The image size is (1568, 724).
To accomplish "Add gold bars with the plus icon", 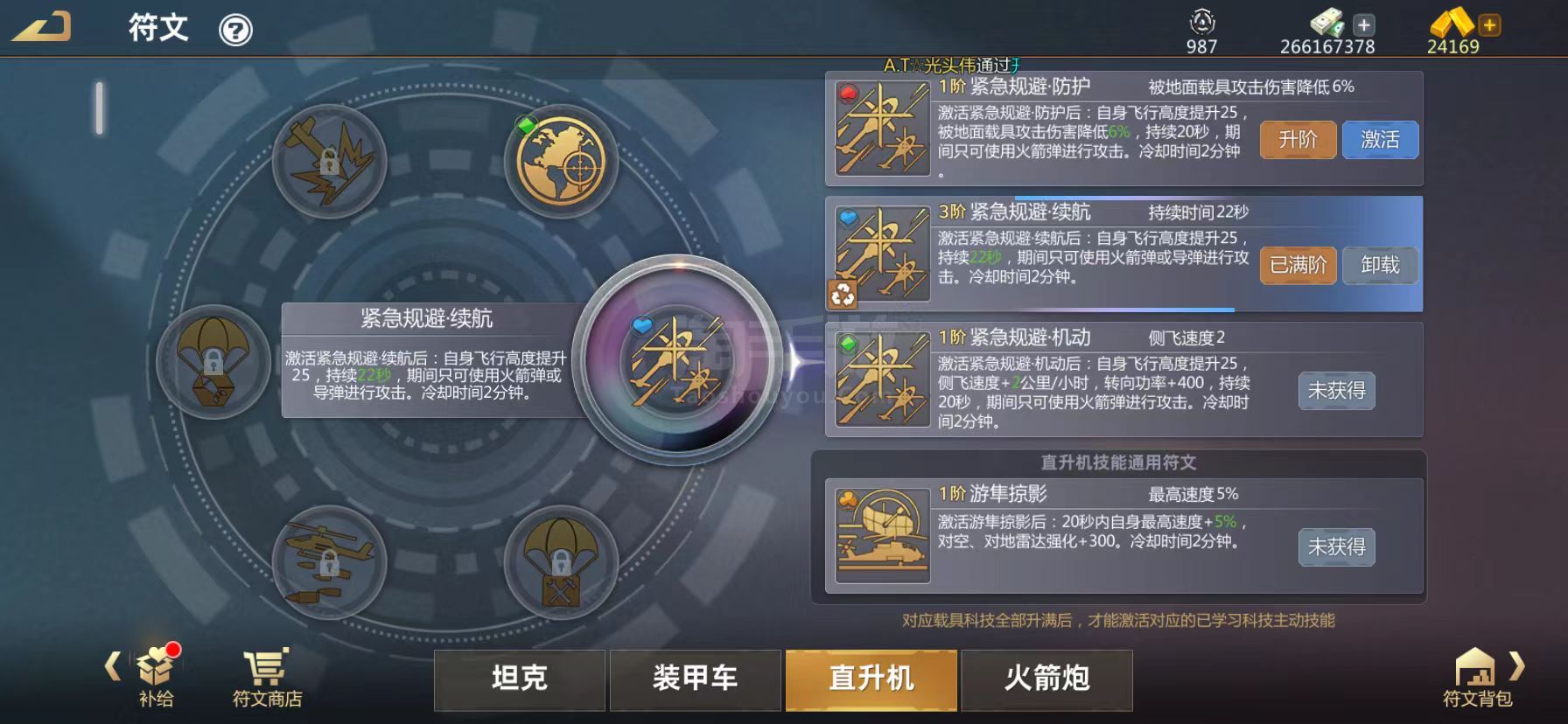I will pyautogui.click(x=1489, y=25).
